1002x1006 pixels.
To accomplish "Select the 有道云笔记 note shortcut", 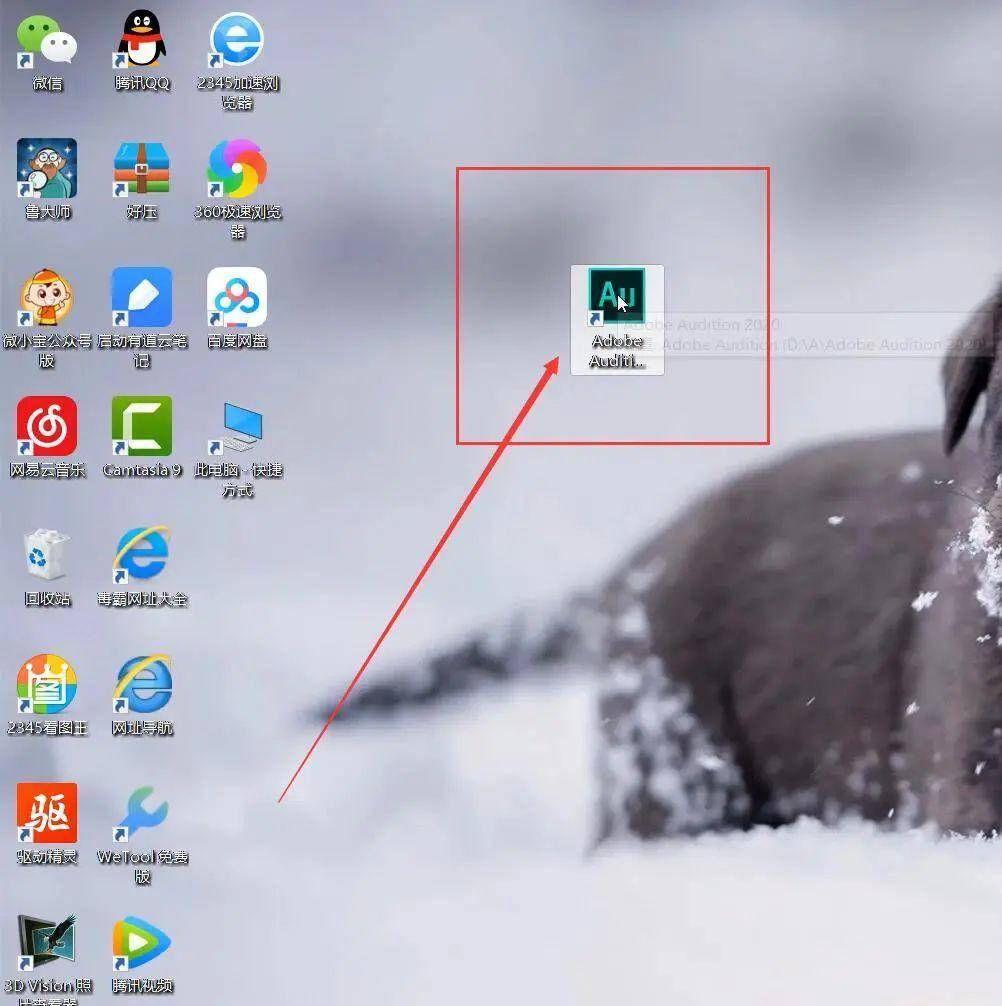I will [x=142, y=298].
